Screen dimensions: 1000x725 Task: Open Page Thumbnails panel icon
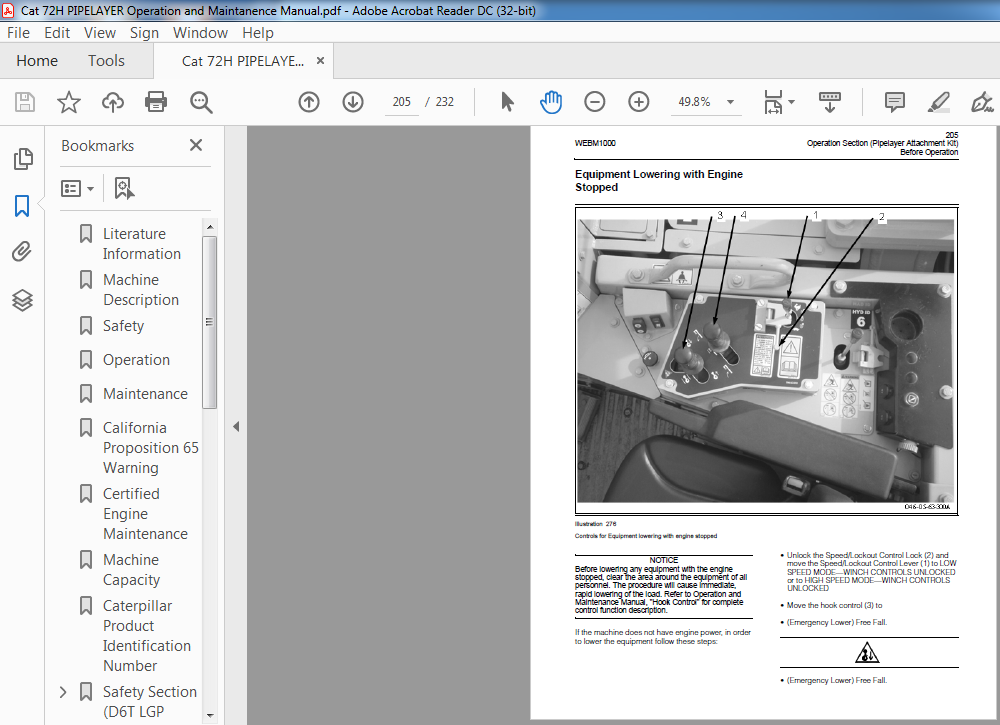click(x=23, y=159)
